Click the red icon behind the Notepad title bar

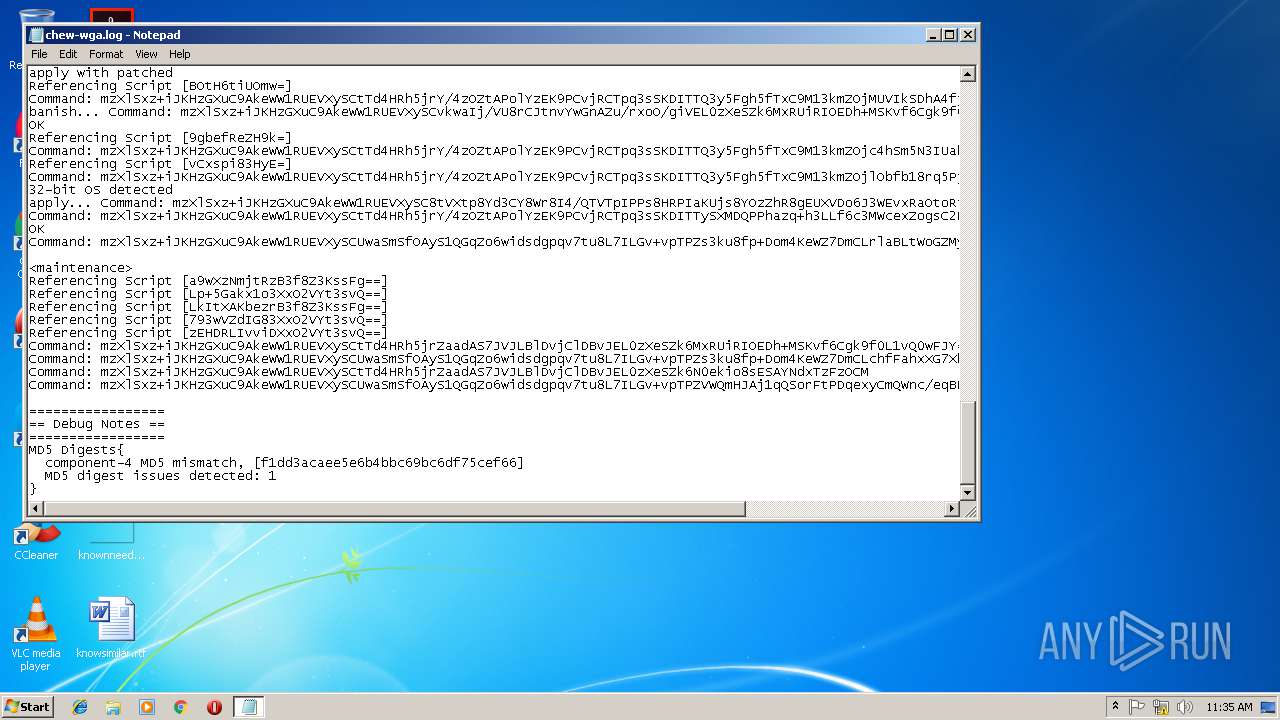(x=111, y=17)
